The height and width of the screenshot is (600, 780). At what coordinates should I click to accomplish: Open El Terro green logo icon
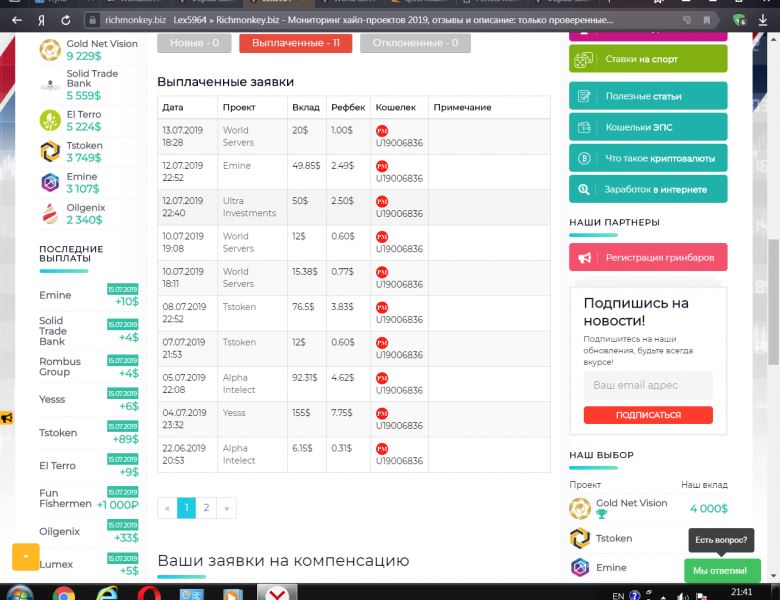(x=50, y=120)
